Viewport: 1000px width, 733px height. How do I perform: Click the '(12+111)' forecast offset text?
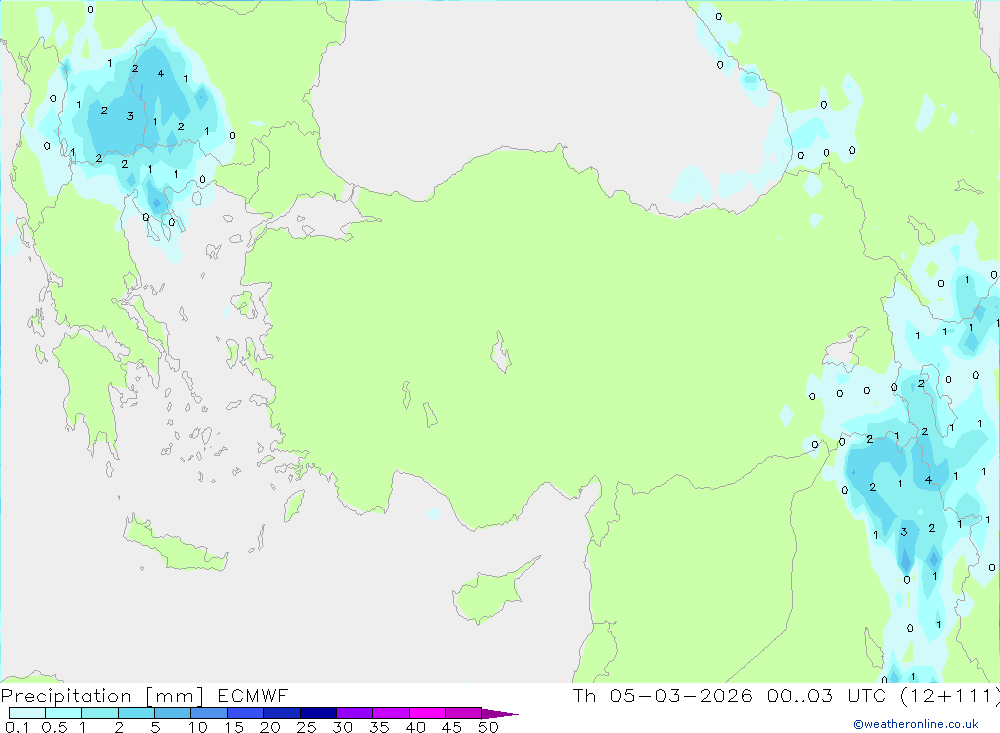950,696
